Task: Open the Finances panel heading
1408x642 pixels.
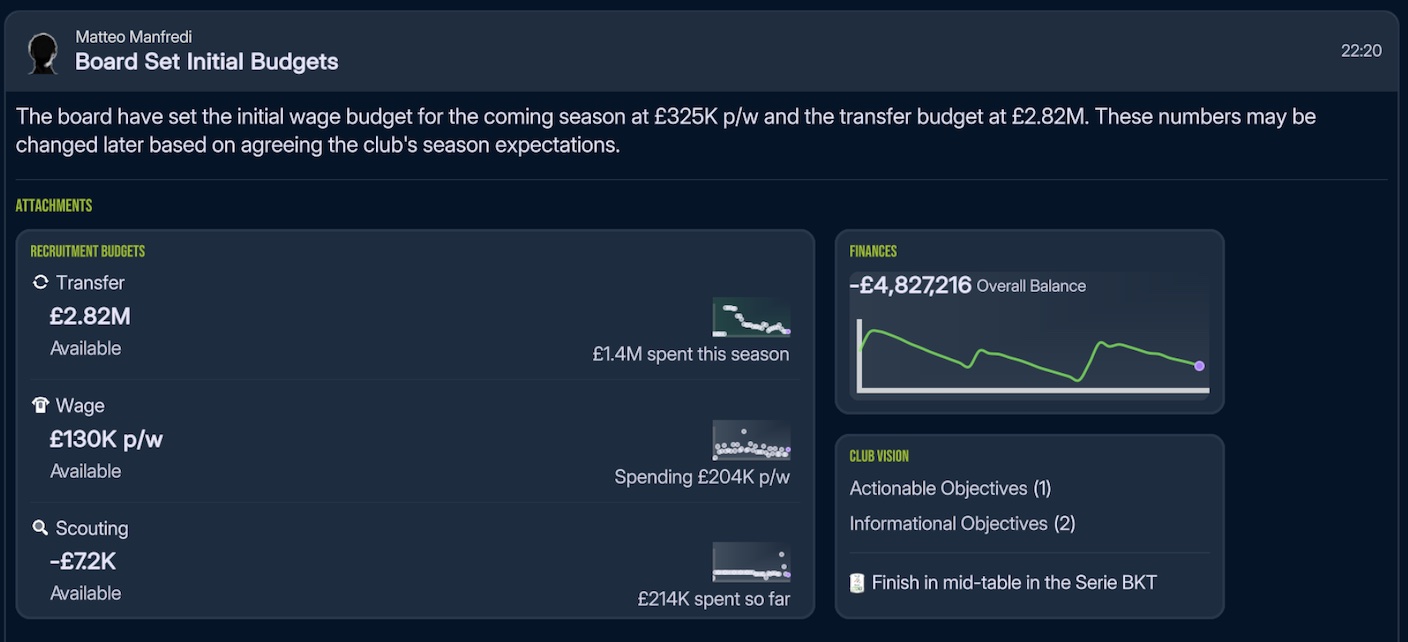Action: click(x=873, y=252)
